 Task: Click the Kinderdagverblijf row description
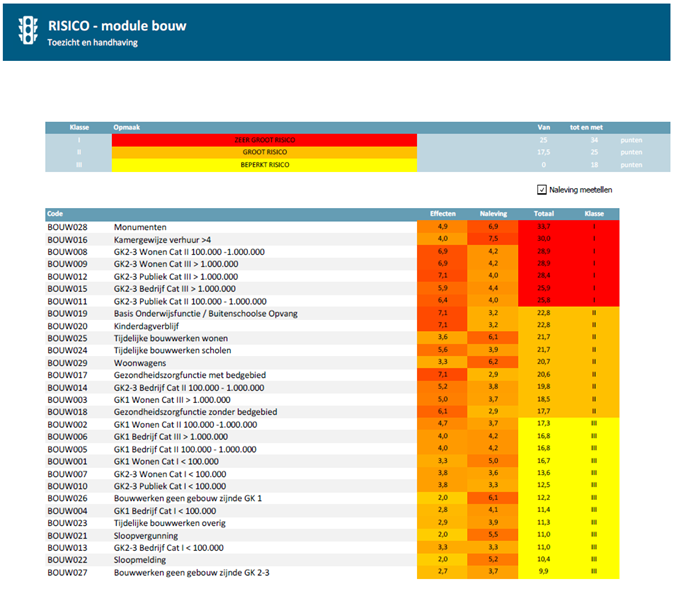[x=150, y=325]
